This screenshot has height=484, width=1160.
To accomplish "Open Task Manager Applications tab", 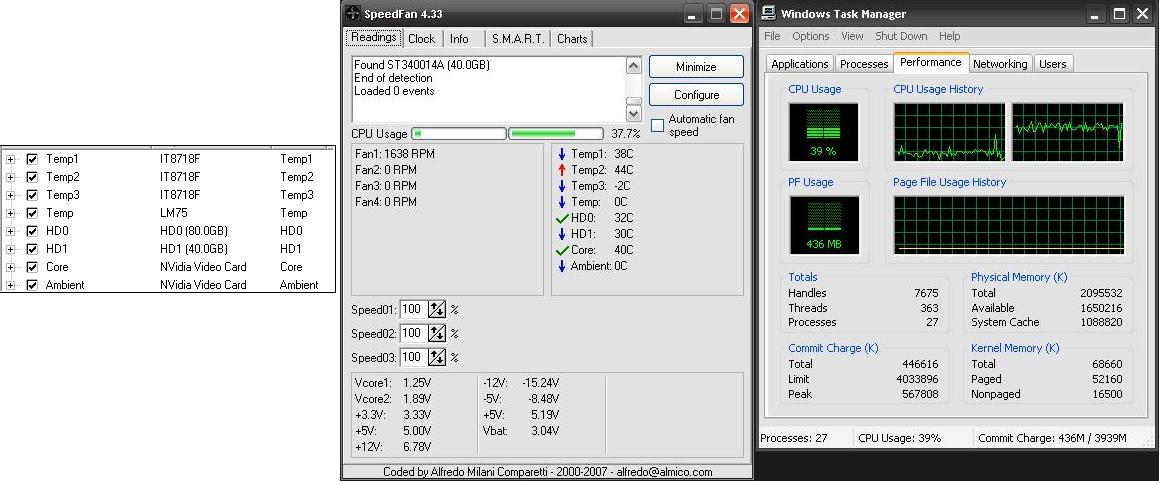I will [800, 64].
